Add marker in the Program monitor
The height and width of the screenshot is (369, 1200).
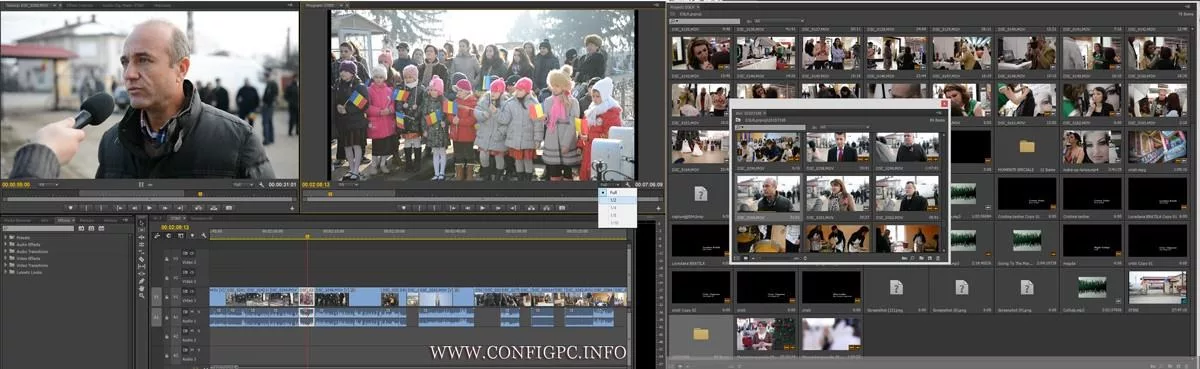coord(404,207)
